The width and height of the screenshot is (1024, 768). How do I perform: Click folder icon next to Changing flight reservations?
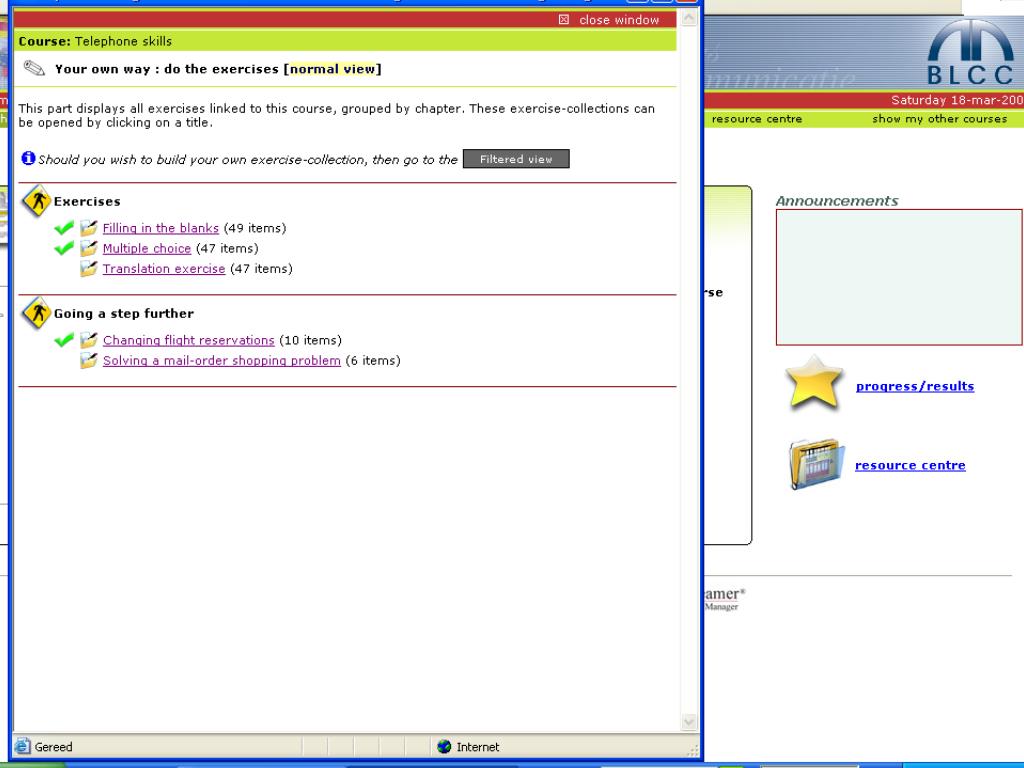[89, 340]
